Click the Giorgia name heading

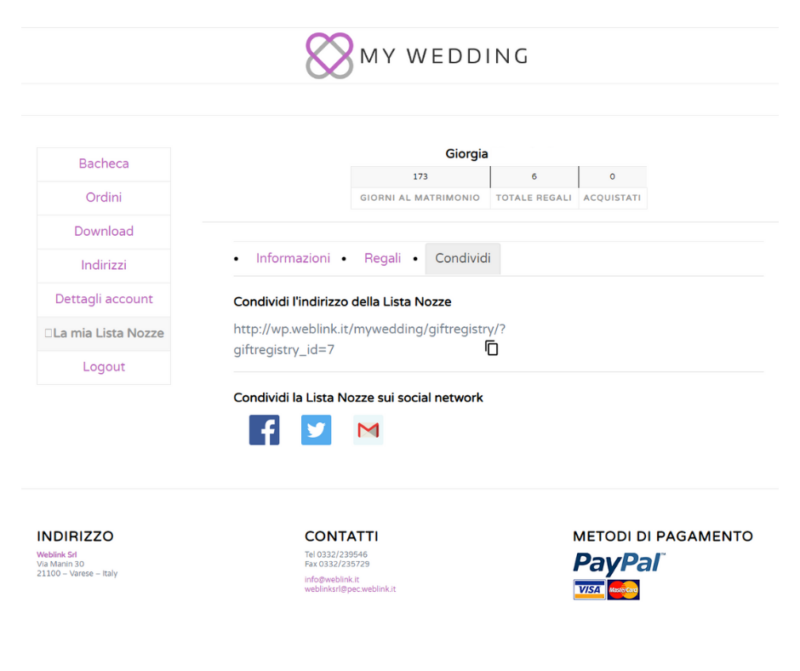pyautogui.click(x=466, y=154)
